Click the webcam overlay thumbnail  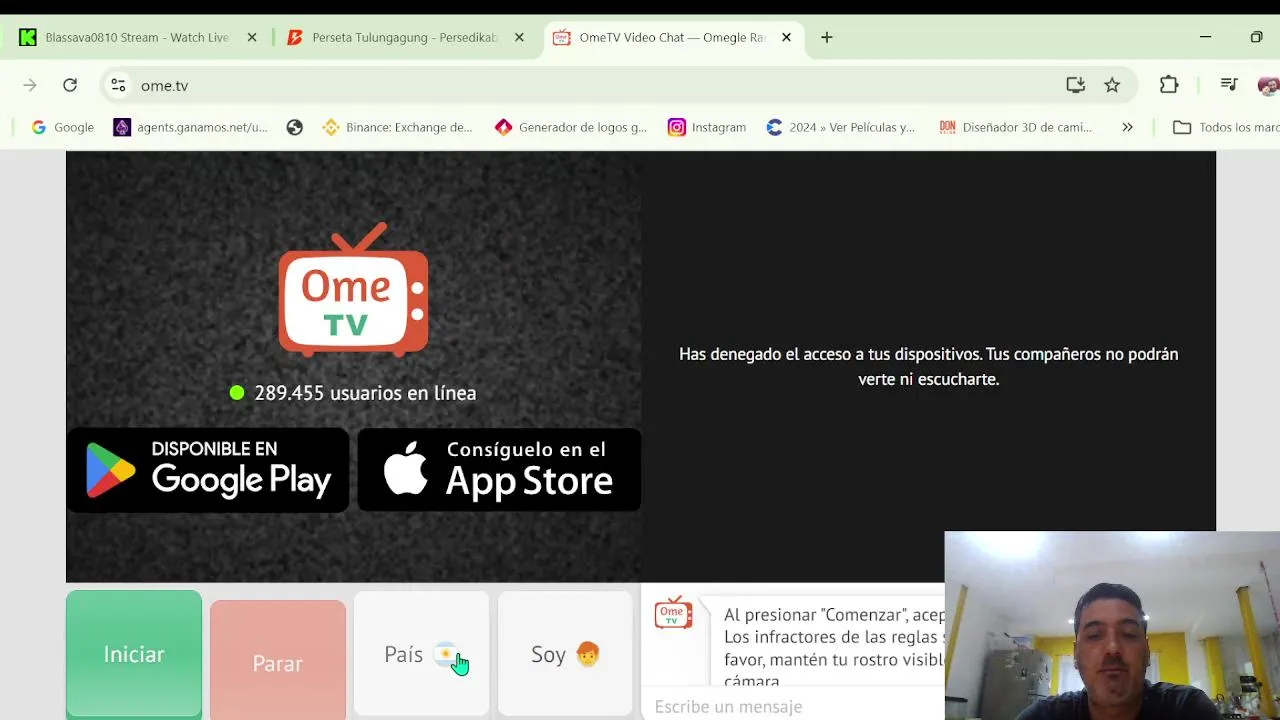1112,625
